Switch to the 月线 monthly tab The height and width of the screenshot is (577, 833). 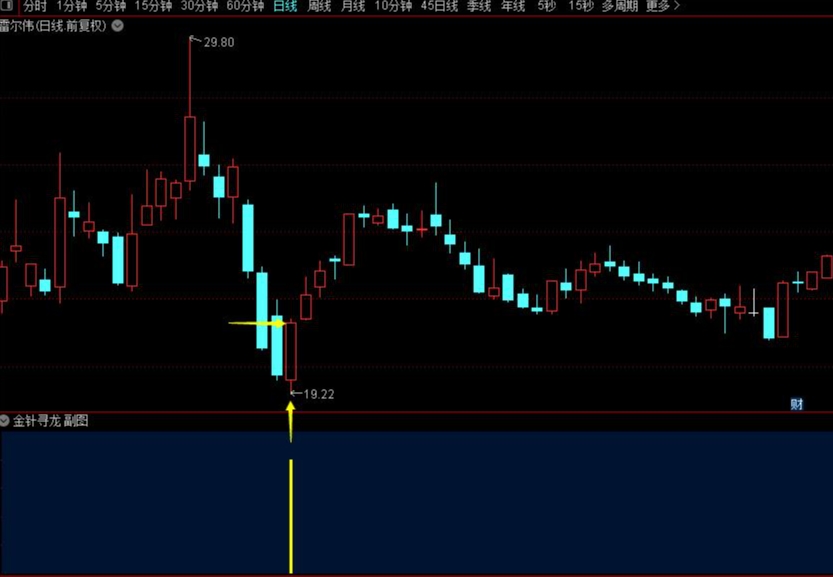[353, 6]
